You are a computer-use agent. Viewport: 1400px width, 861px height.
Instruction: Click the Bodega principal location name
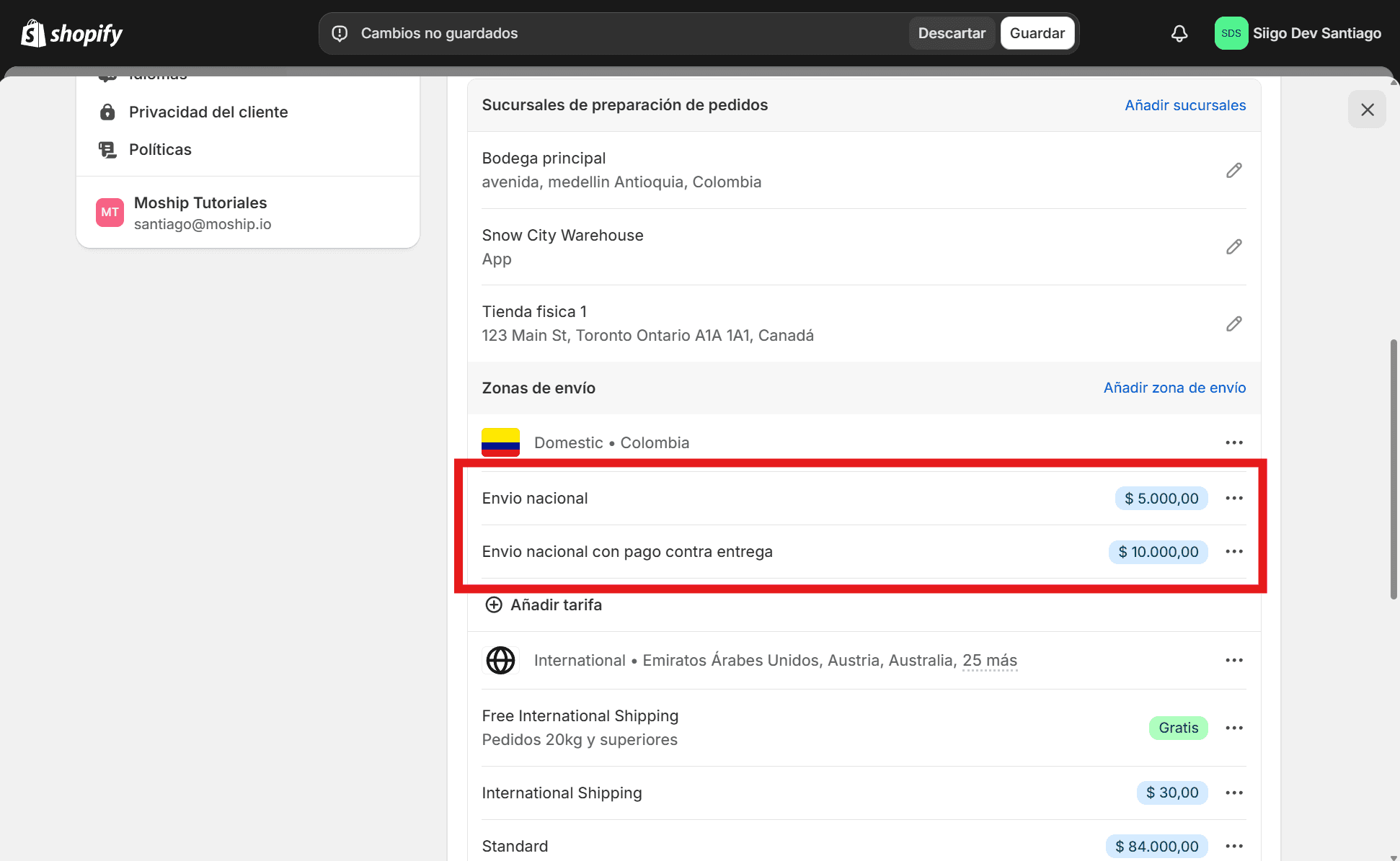pos(544,158)
